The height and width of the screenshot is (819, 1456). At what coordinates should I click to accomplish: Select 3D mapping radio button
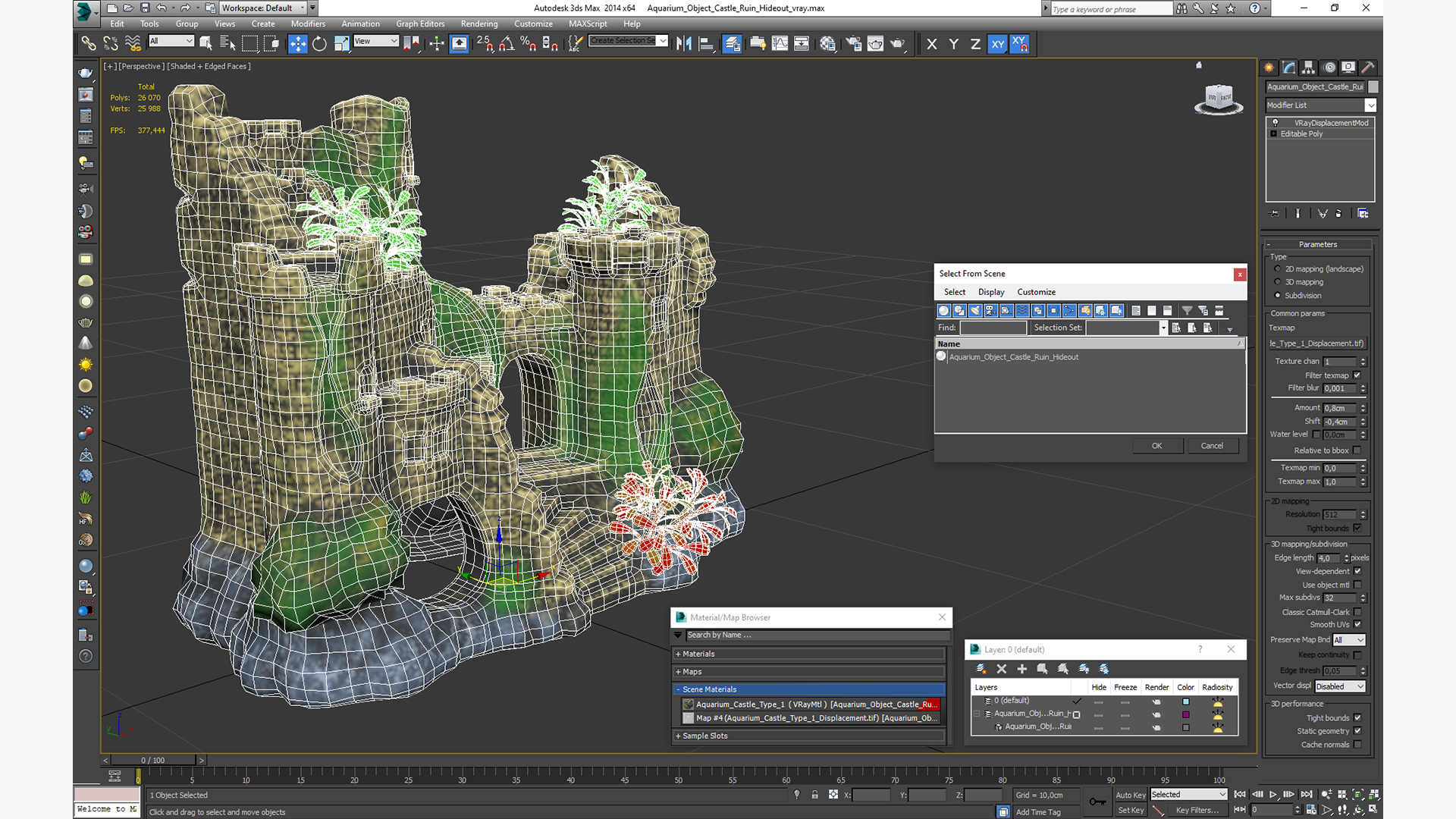coord(1278,282)
